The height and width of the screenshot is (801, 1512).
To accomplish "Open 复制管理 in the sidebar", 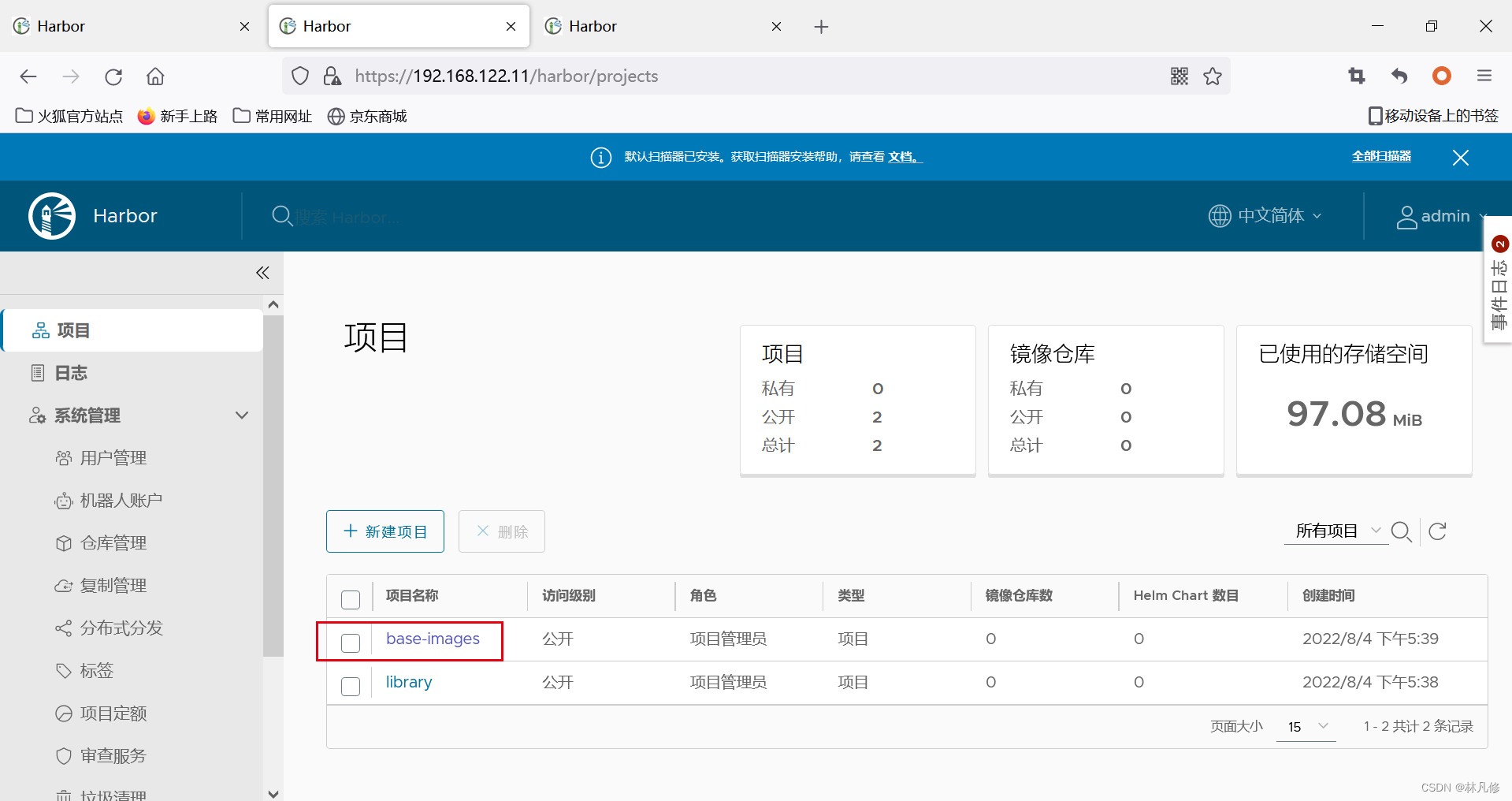I will point(116,585).
